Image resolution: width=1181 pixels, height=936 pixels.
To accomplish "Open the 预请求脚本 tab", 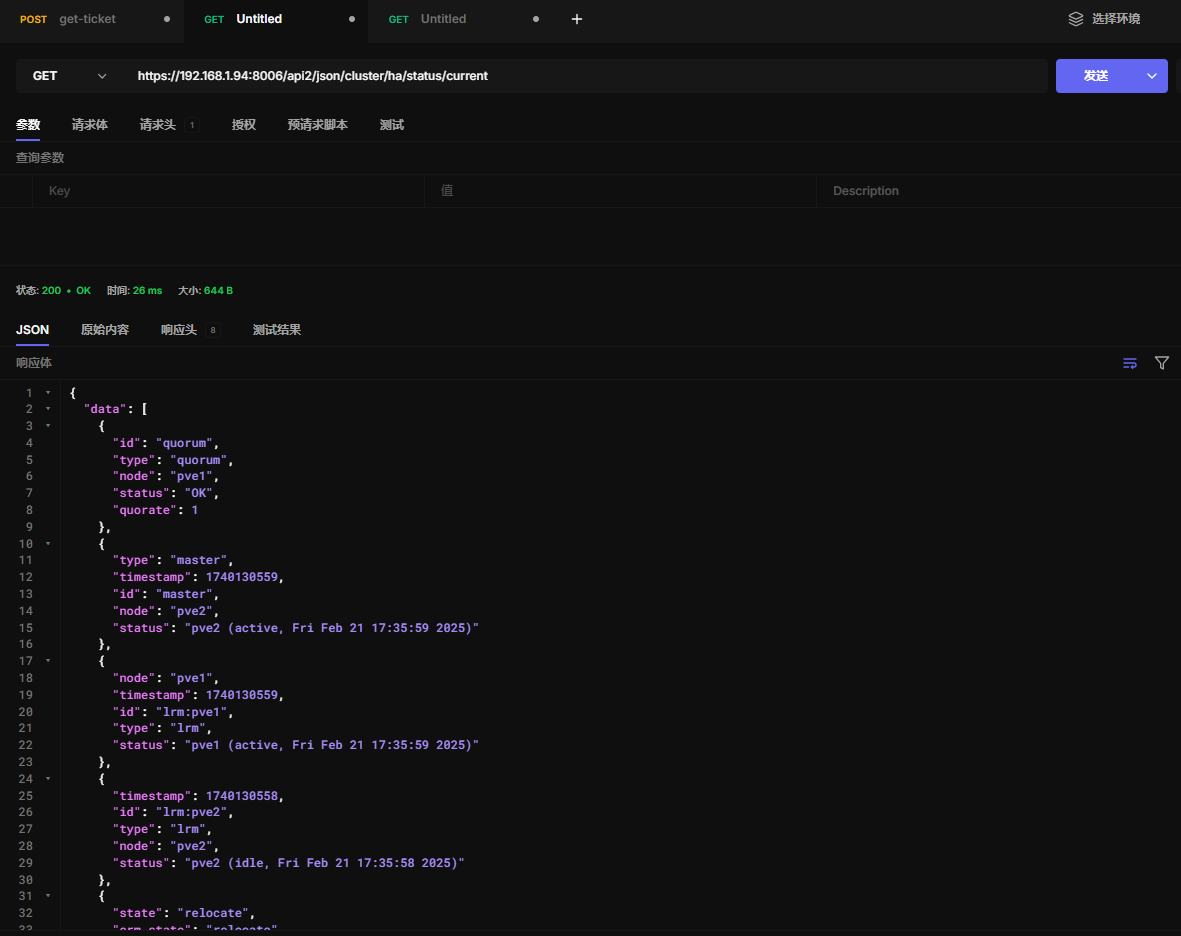I will click(317, 125).
